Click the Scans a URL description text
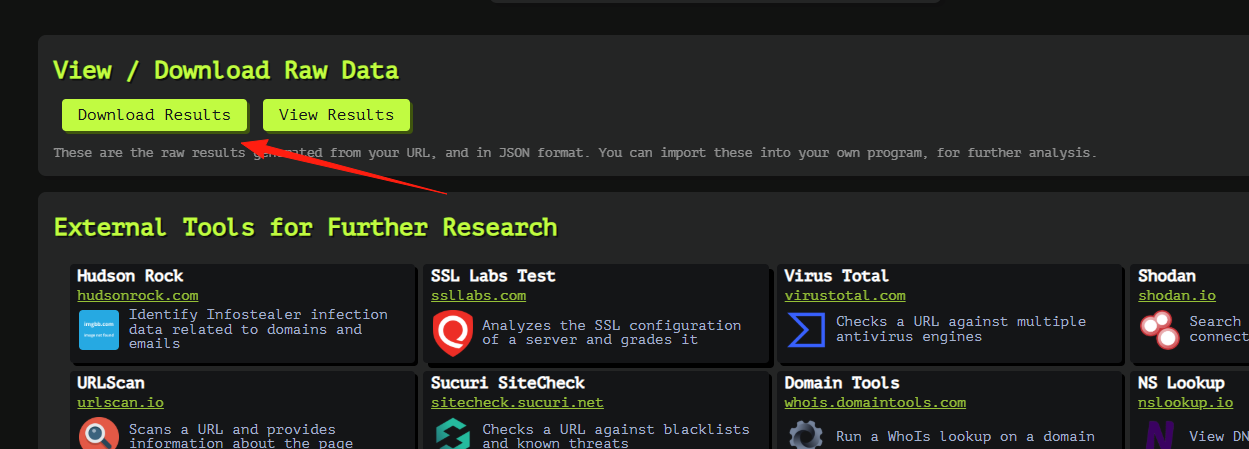The width and height of the screenshot is (1249, 449). 241,436
